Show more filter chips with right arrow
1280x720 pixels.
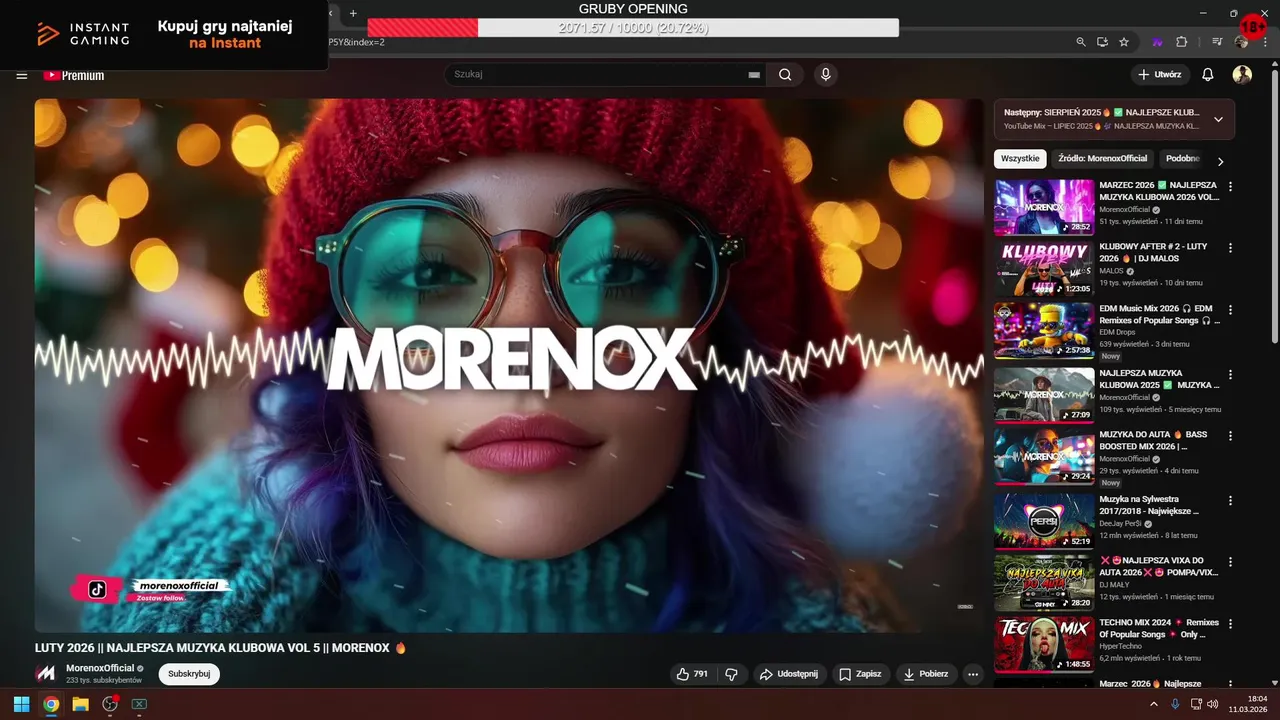1220,161
